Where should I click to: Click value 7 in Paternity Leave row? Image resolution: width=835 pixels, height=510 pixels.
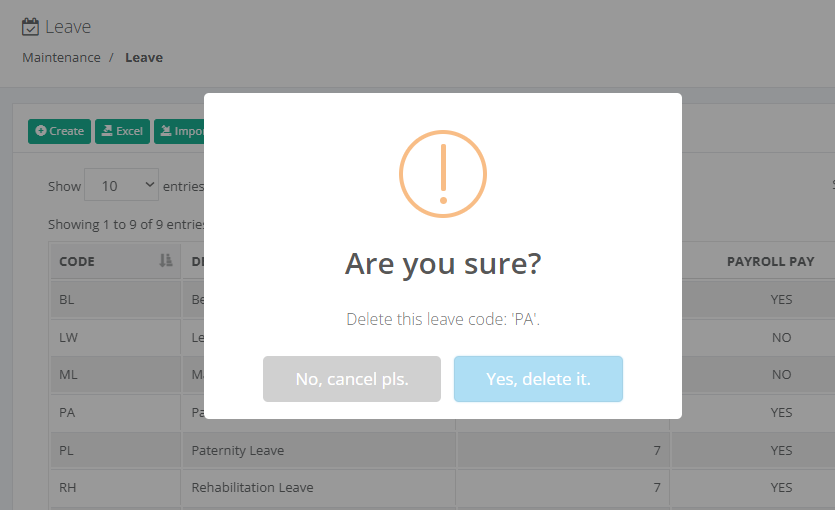pos(657,450)
